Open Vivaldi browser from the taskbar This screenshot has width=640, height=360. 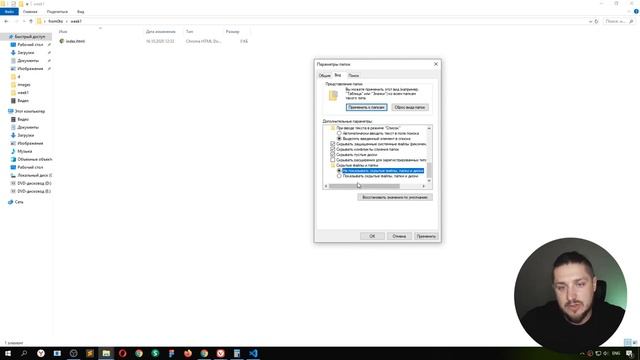(x=220, y=353)
